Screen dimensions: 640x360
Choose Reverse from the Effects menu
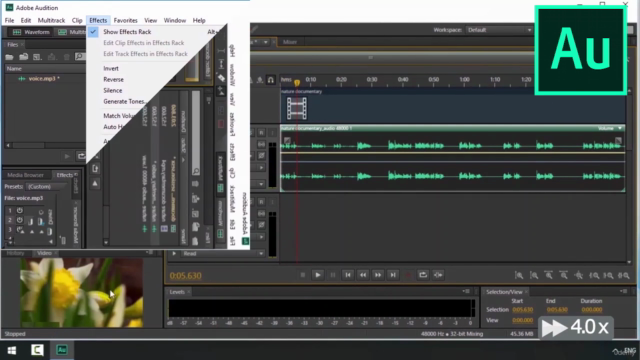(x=113, y=80)
